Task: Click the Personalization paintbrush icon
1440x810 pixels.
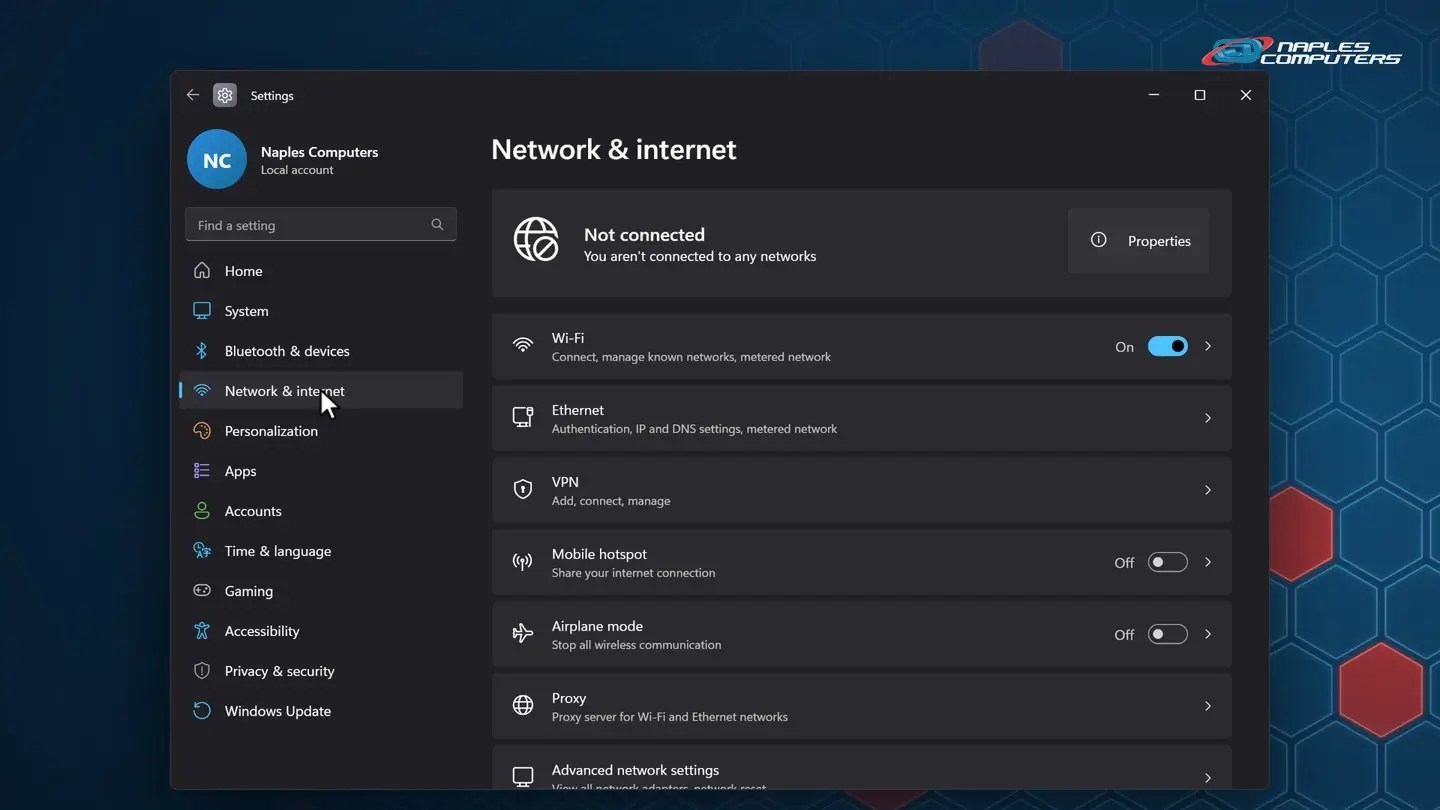Action: point(202,431)
